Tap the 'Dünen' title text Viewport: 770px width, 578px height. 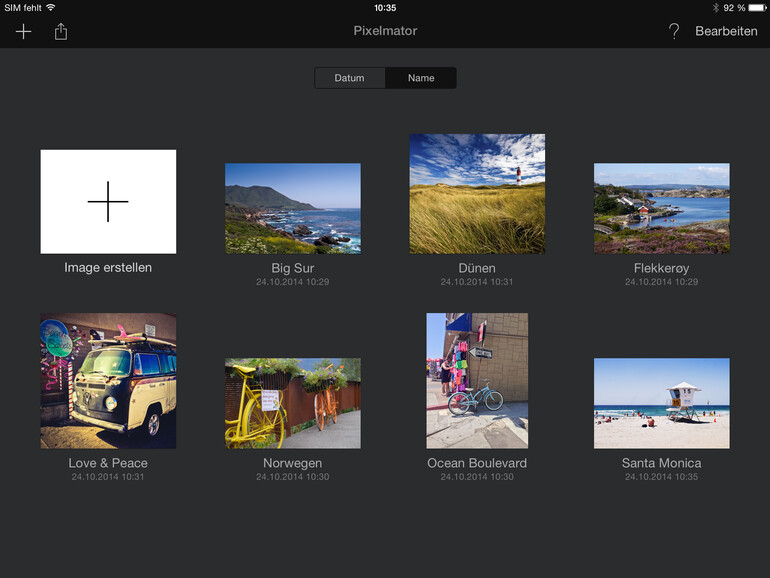coord(477,268)
